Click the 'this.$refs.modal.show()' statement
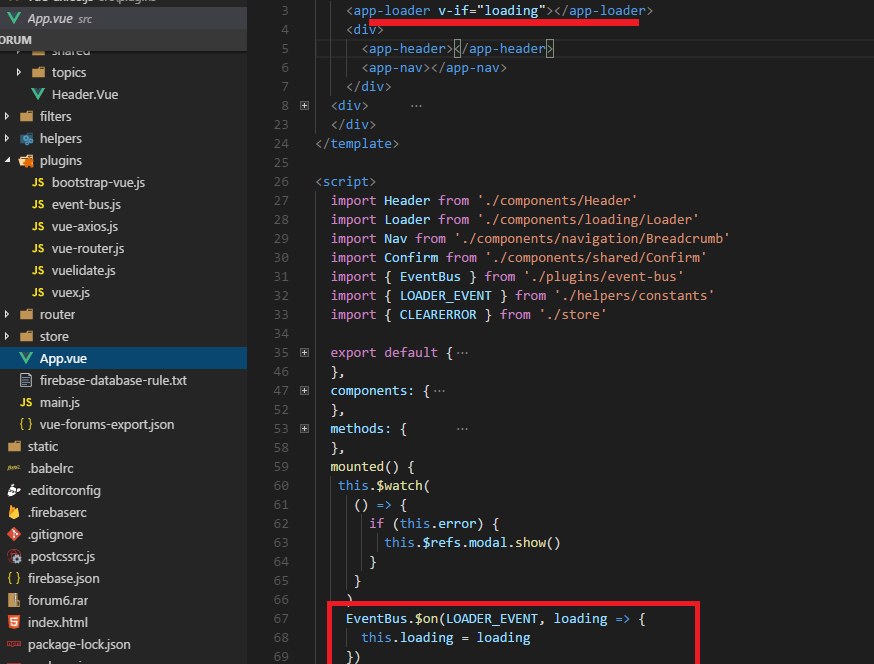 [x=472, y=542]
